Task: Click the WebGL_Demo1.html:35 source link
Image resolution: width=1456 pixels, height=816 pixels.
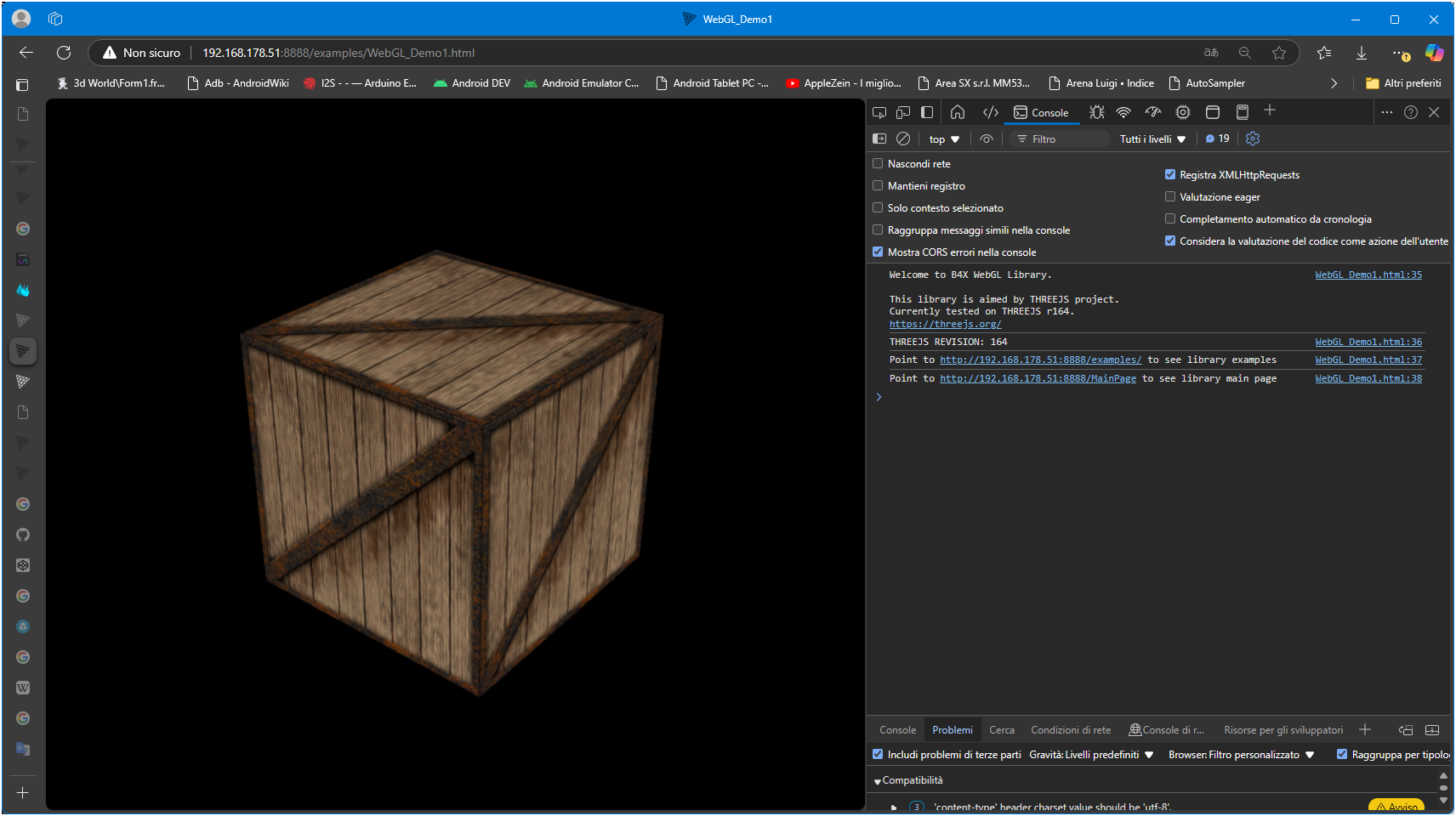Action: (1368, 275)
